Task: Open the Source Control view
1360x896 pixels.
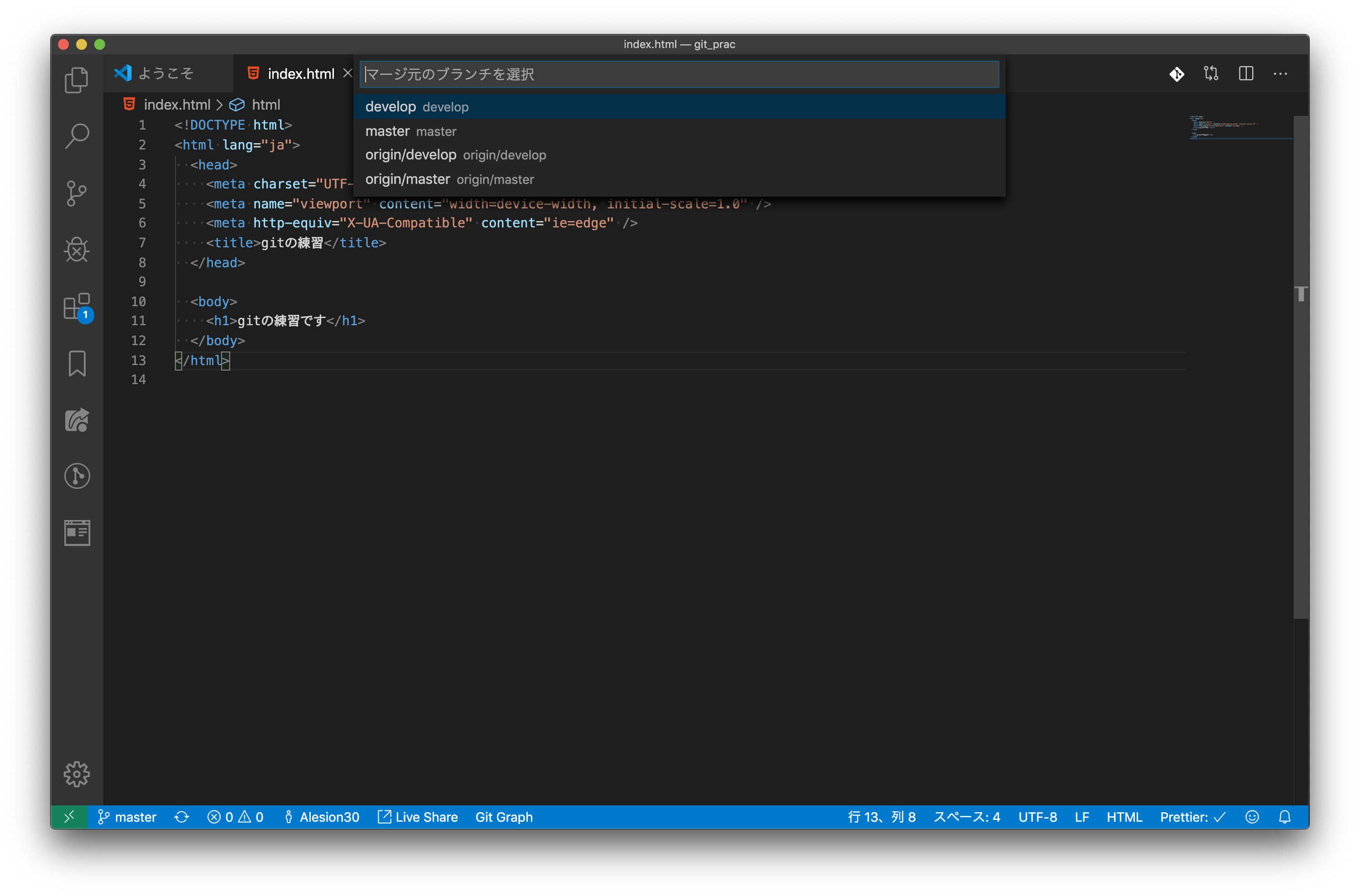Action: [77, 193]
